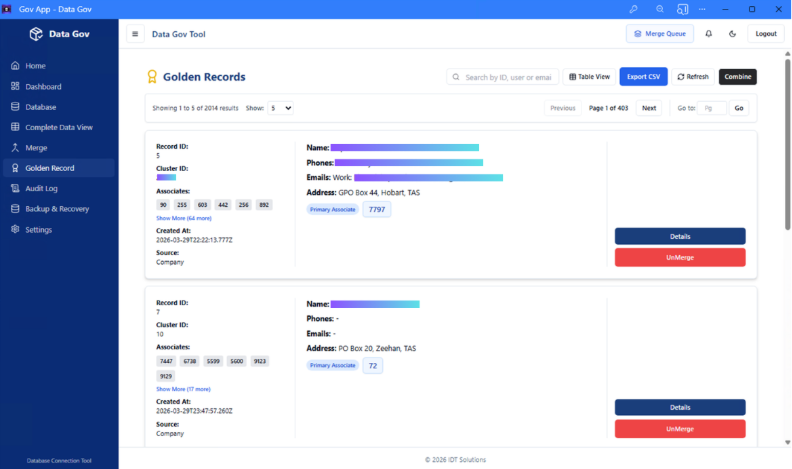
Task: Click the Dashboard grid icon
Action: (x=15, y=86)
